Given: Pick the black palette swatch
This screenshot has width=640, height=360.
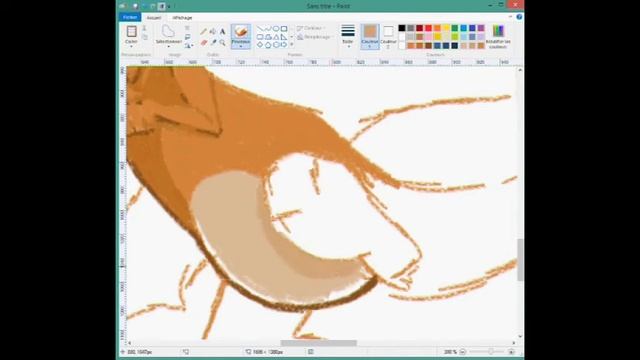Looking at the screenshot, I should [x=402, y=28].
